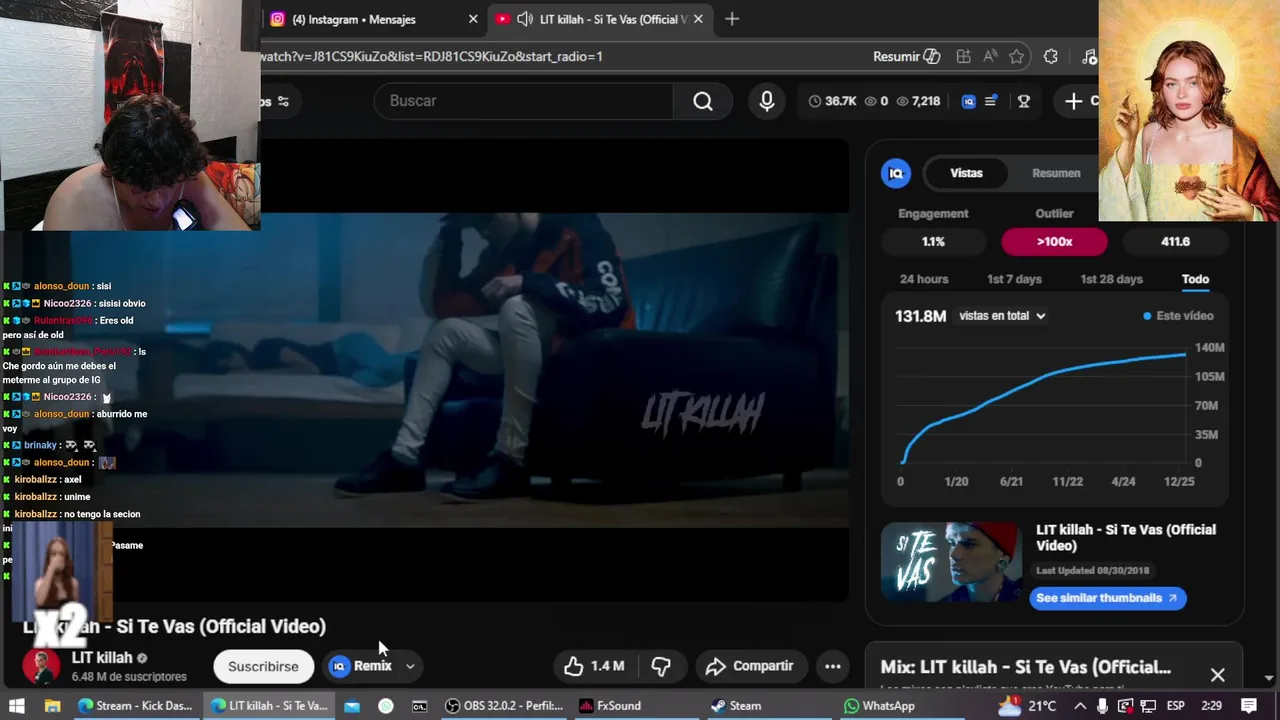Image resolution: width=1280 pixels, height=720 pixels.
Task: Add page to favorites star icon
Action: coord(1017,56)
